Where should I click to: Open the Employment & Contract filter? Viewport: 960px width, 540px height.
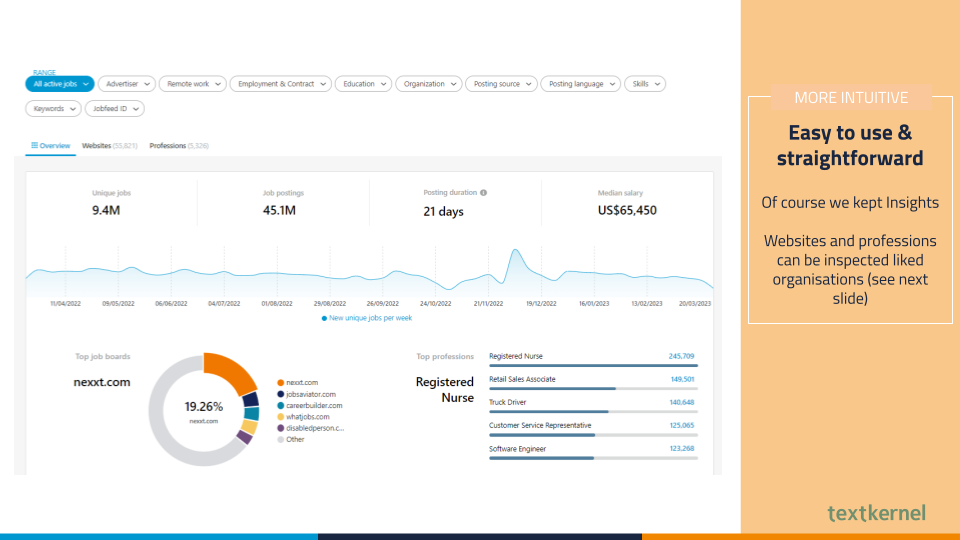[280, 84]
